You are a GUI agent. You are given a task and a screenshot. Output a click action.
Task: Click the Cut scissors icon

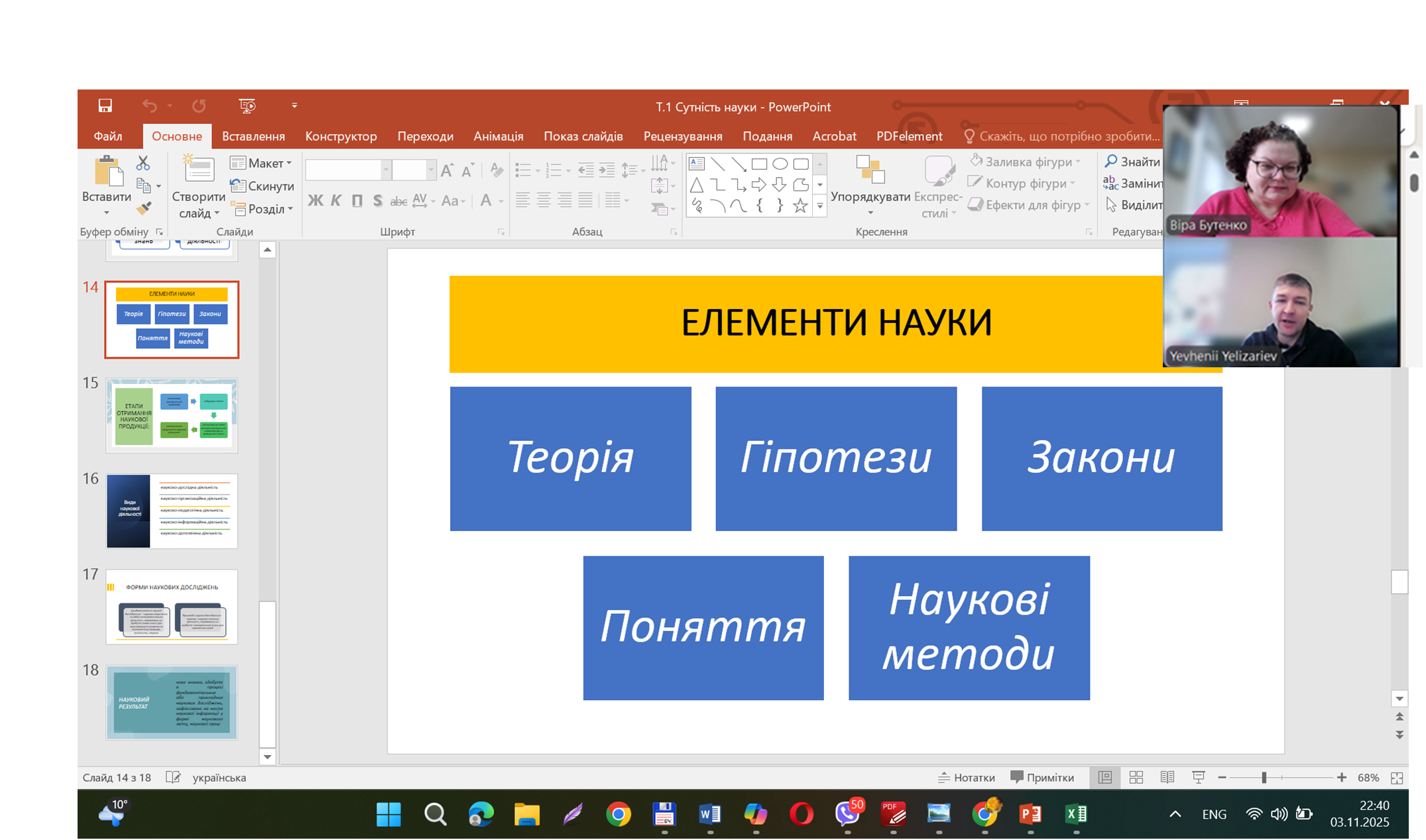143,163
